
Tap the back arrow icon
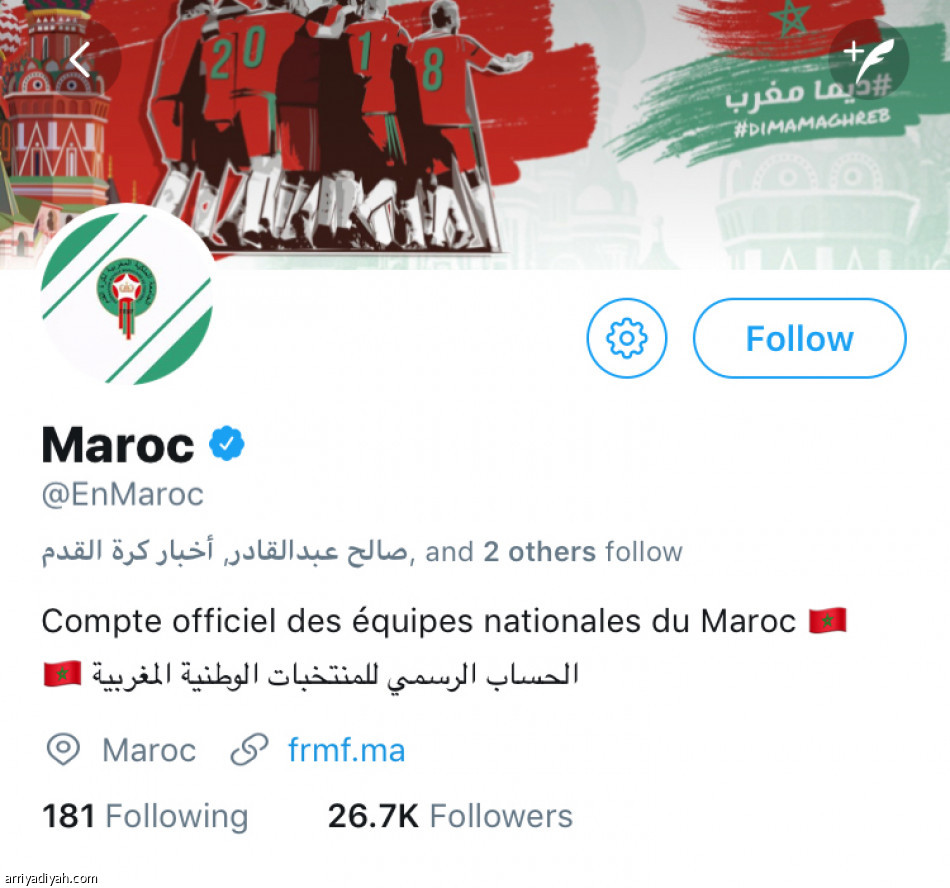click(x=80, y=59)
